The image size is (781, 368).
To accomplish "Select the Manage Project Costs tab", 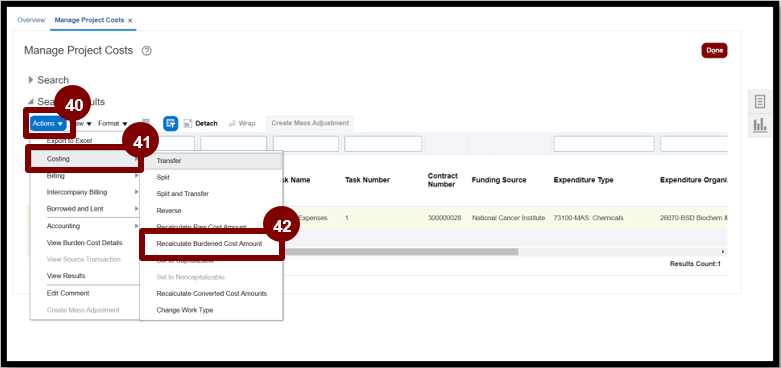I will coord(90,20).
